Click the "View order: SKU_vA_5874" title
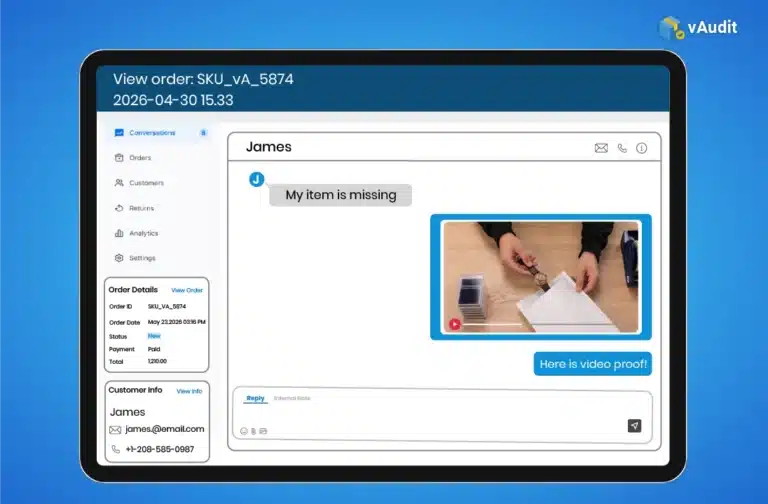 point(203,79)
